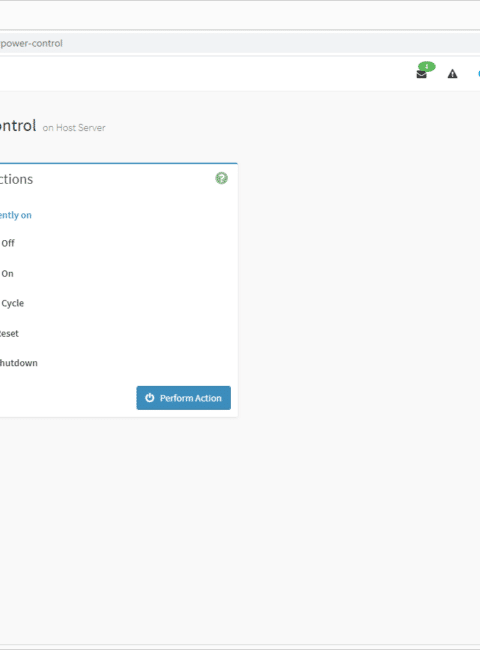Click blank header area left of envelope

pyautogui.click(x=207, y=74)
